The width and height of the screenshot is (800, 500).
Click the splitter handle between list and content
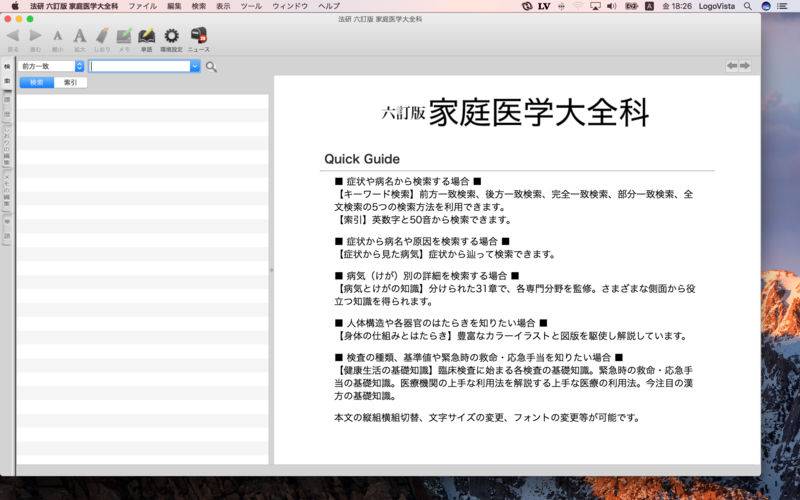point(271,270)
